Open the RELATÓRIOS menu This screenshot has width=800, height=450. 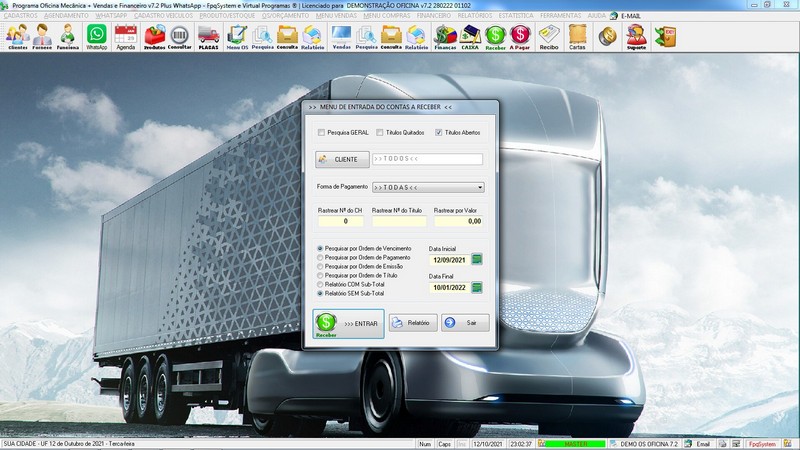click(474, 16)
